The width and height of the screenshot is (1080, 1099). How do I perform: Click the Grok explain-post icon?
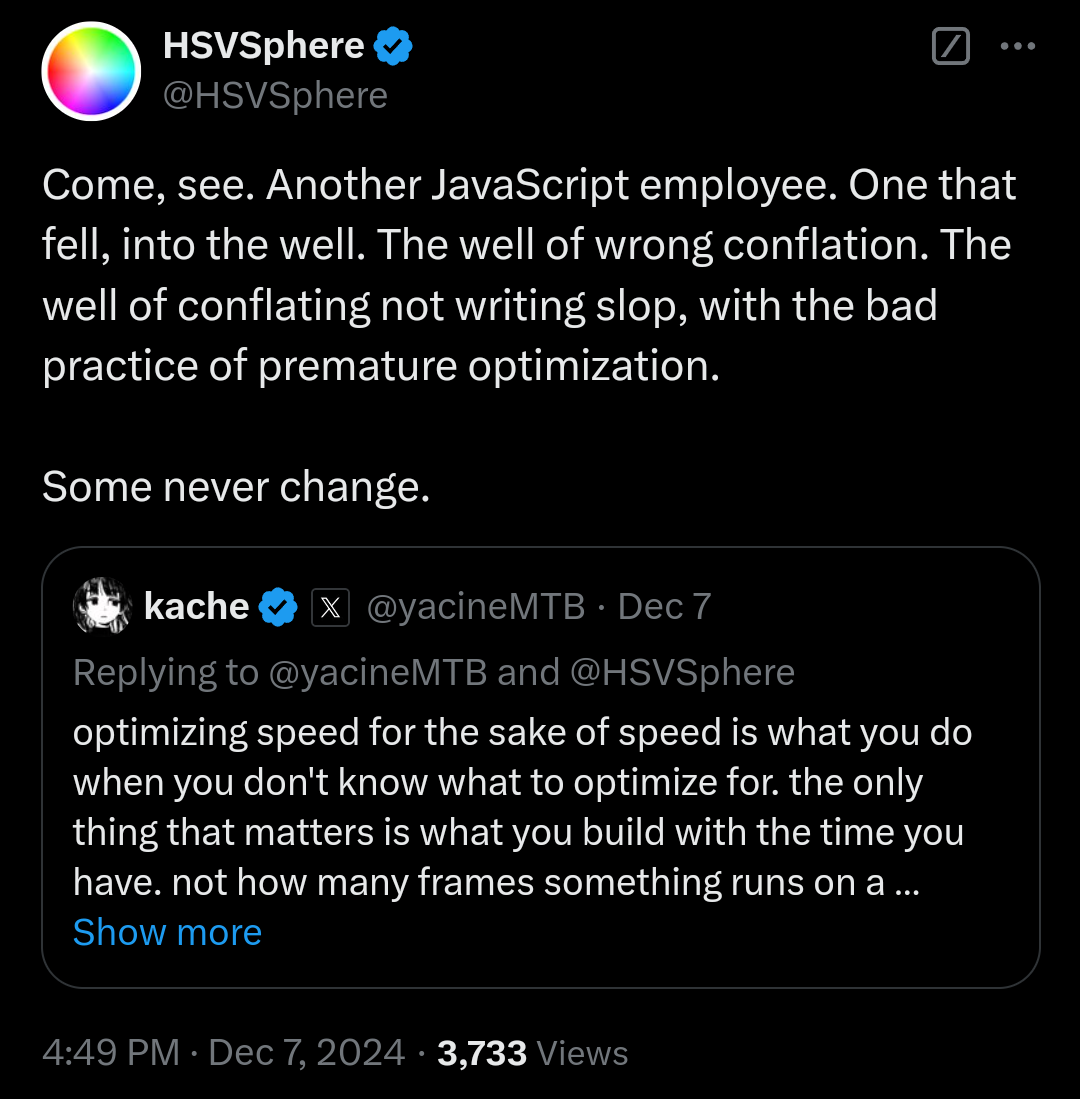950,46
